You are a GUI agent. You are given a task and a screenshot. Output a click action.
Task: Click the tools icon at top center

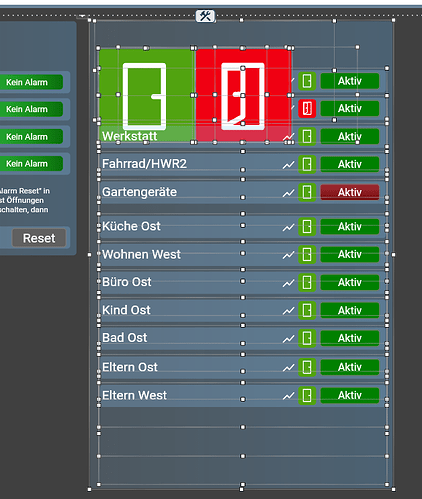(x=205, y=16)
